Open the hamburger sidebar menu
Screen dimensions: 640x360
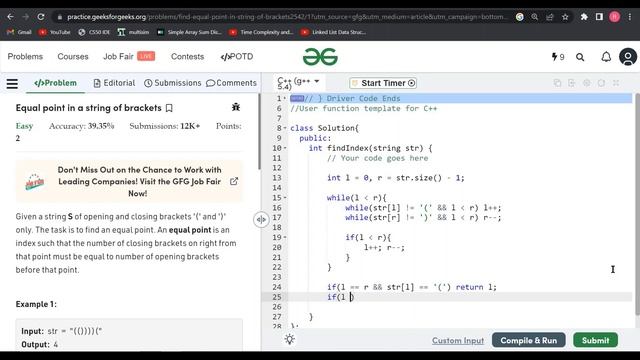coord(12,84)
